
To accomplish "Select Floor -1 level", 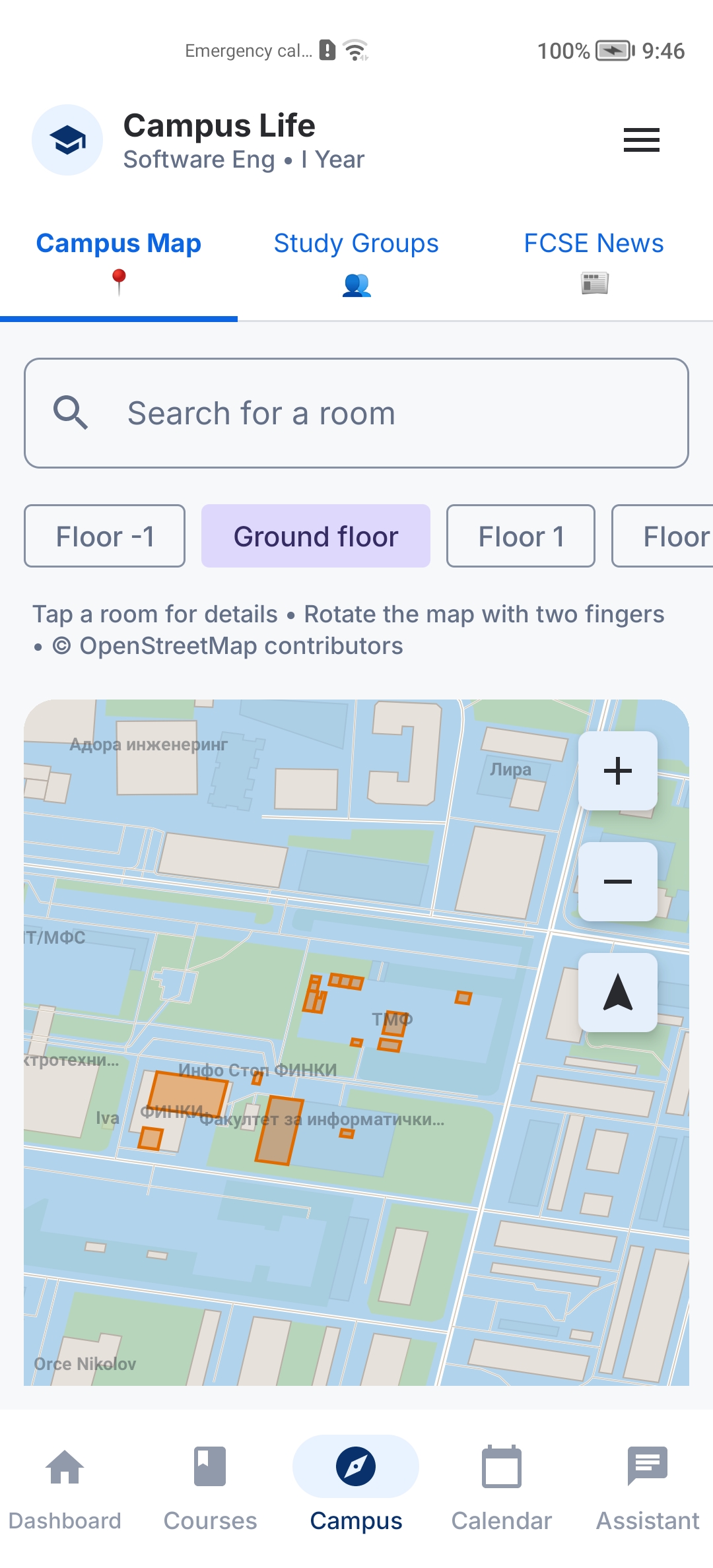I will tap(104, 536).
